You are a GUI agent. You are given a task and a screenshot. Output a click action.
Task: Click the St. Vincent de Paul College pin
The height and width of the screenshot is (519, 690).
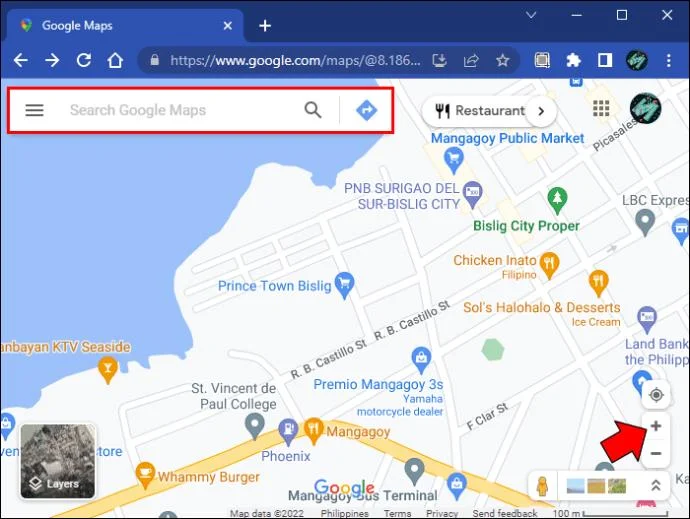[254, 427]
